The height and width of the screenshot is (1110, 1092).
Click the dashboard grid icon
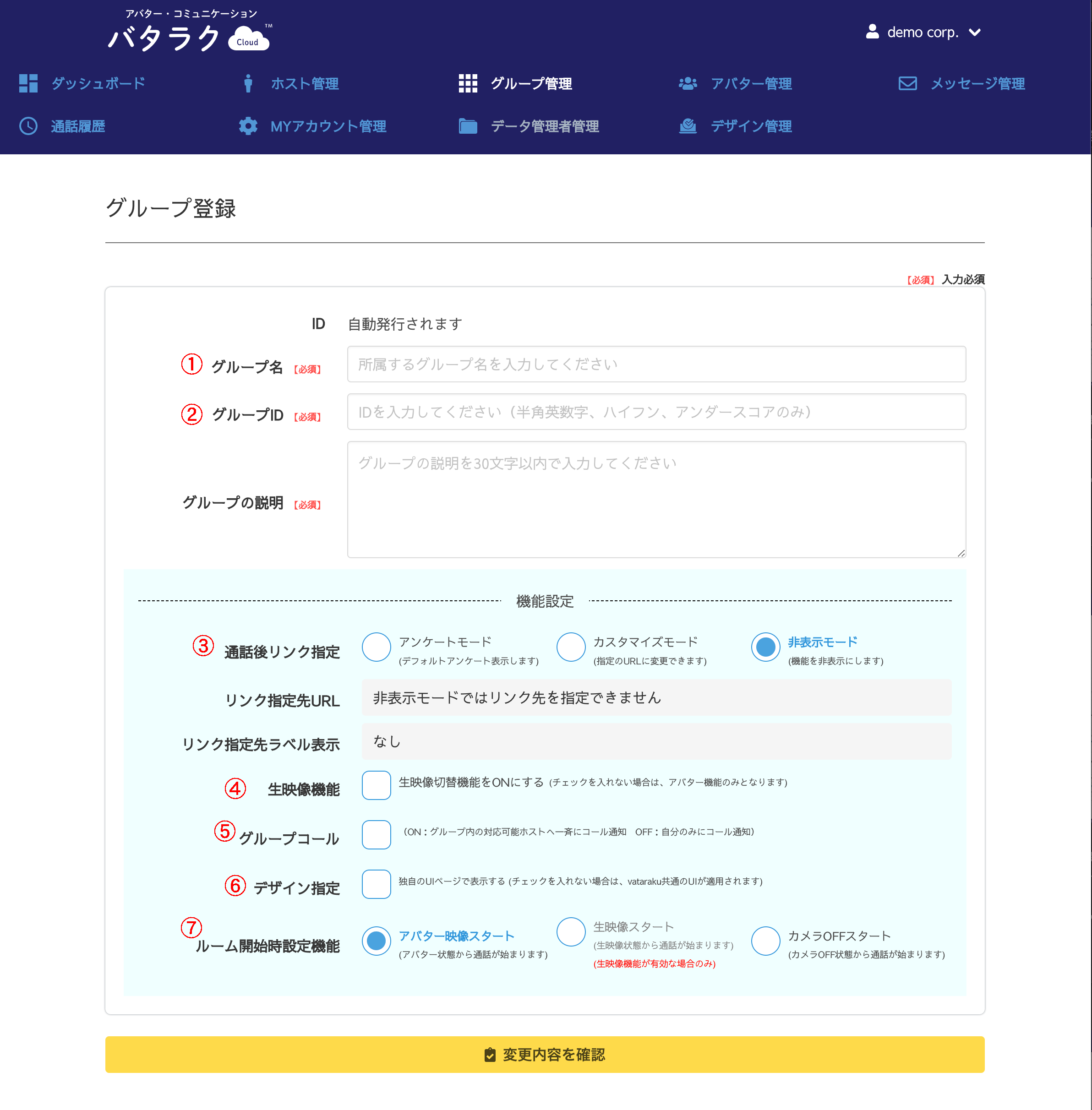pyautogui.click(x=28, y=84)
